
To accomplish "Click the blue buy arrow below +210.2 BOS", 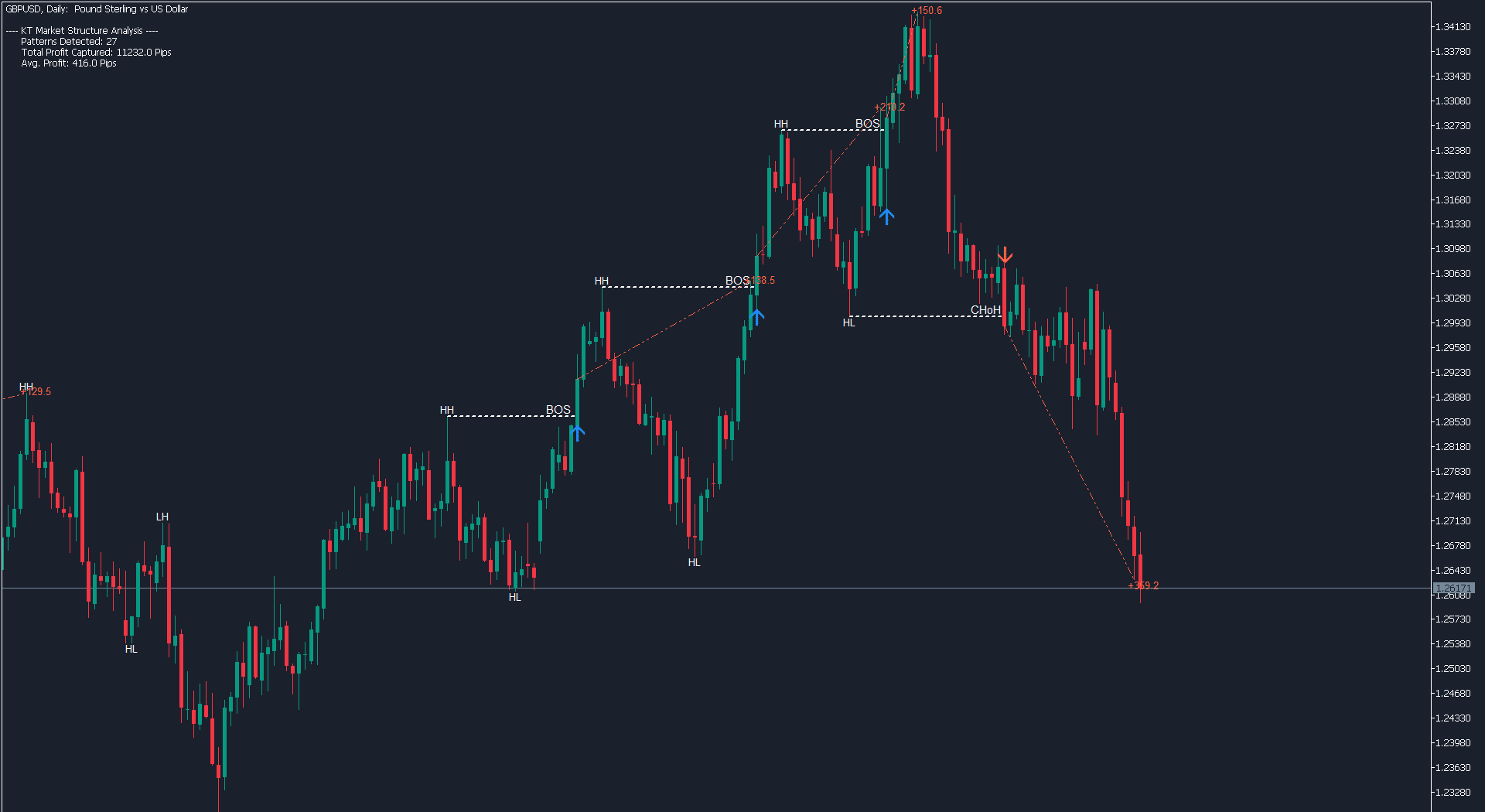I will [886, 216].
